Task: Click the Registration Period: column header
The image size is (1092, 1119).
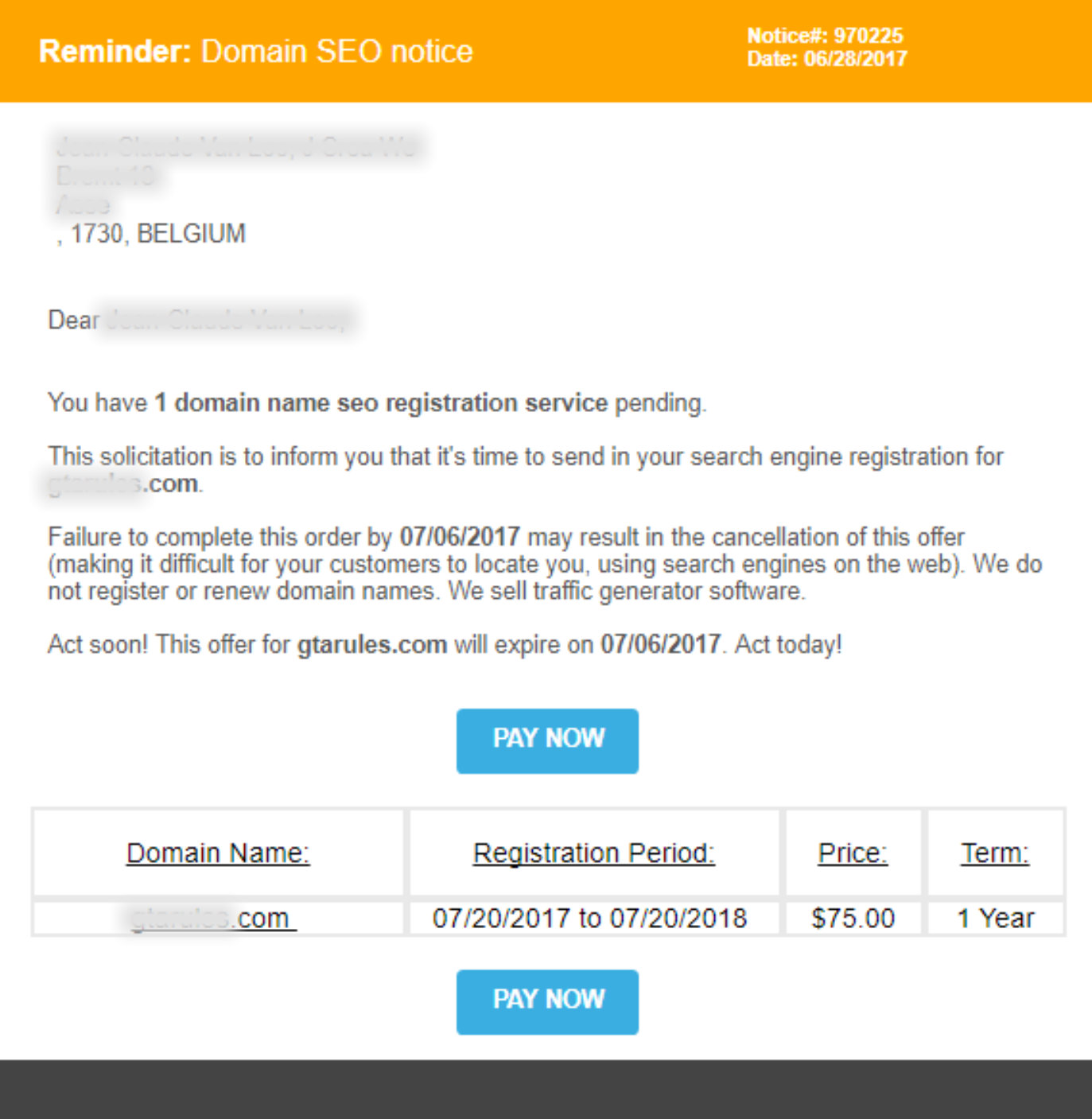Action: coord(593,853)
